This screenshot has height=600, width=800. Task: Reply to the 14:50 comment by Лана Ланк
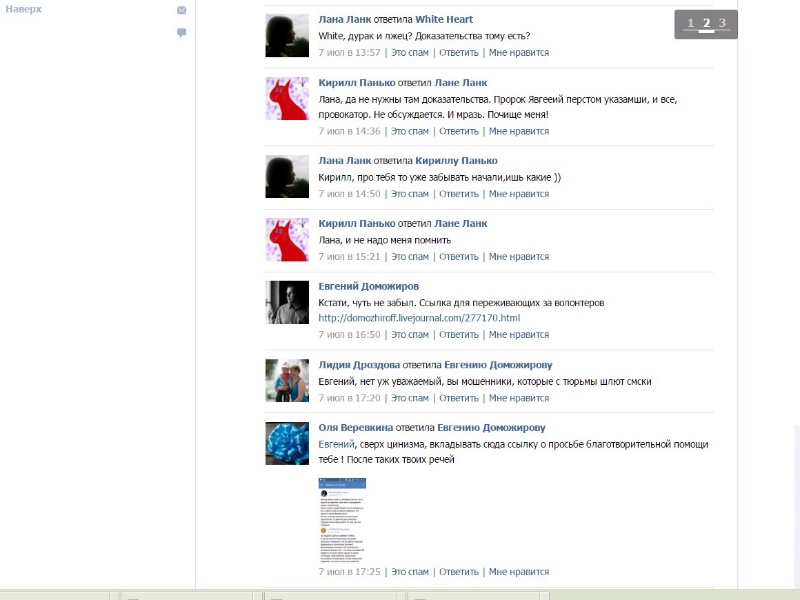click(459, 194)
